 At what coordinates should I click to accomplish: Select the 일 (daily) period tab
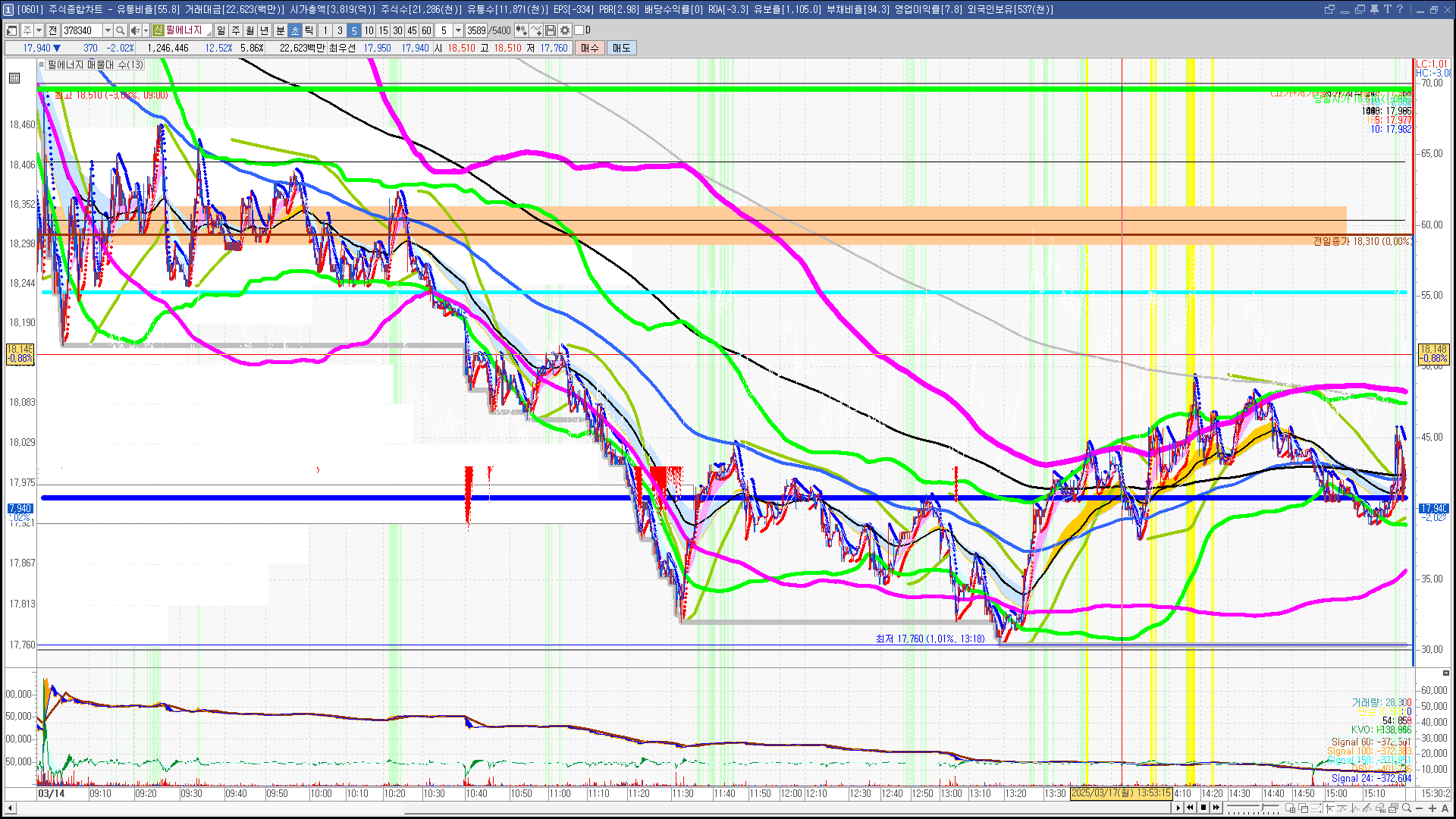221,30
